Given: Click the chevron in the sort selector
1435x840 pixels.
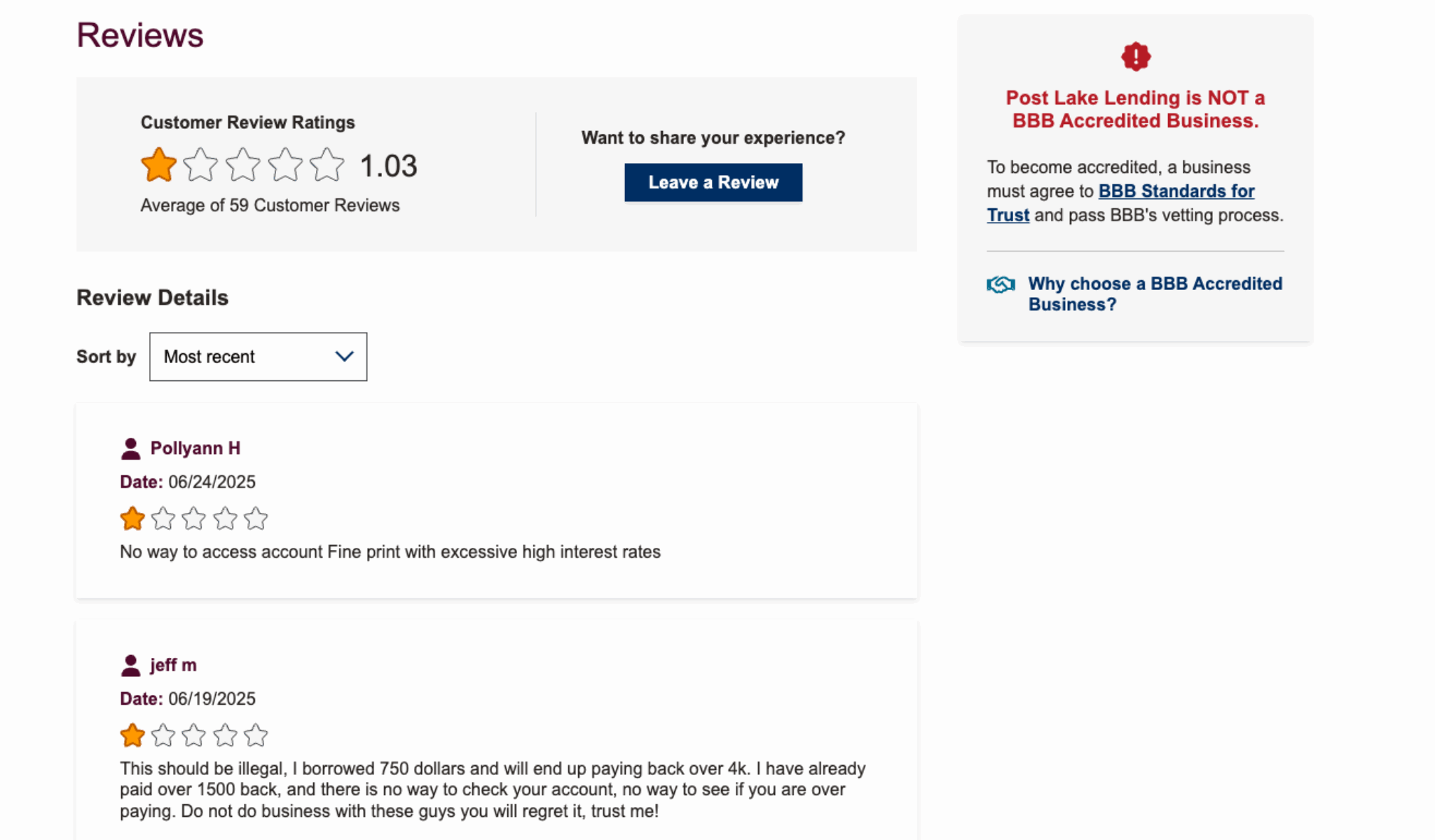Looking at the screenshot, I should click(x=343, y=357).
